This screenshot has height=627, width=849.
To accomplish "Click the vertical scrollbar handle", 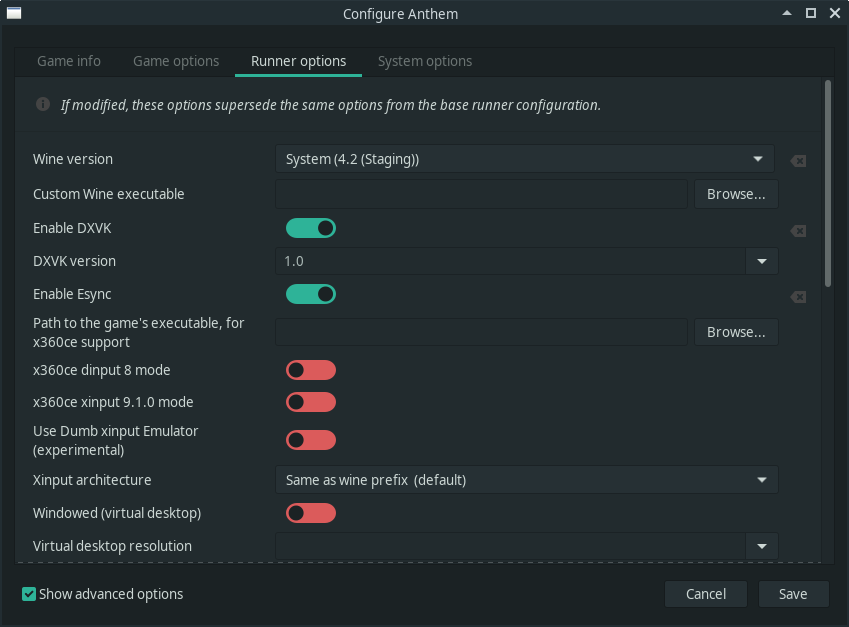I will click(827, 184).
